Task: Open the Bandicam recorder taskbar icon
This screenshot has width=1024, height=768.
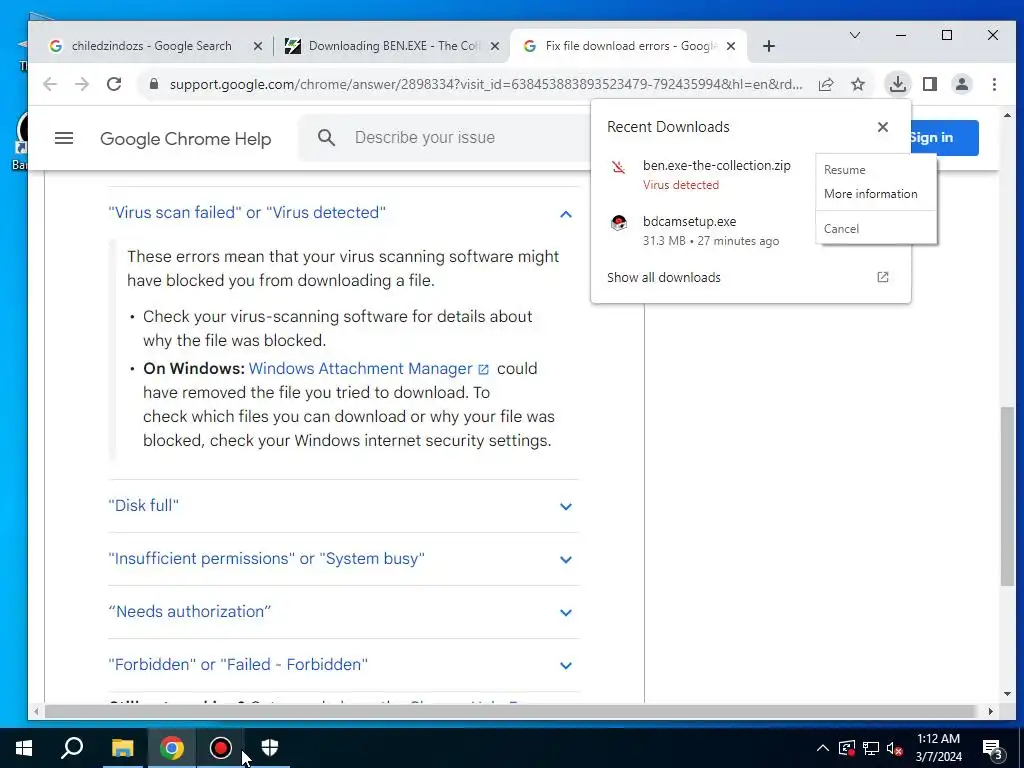Action: 221,748
